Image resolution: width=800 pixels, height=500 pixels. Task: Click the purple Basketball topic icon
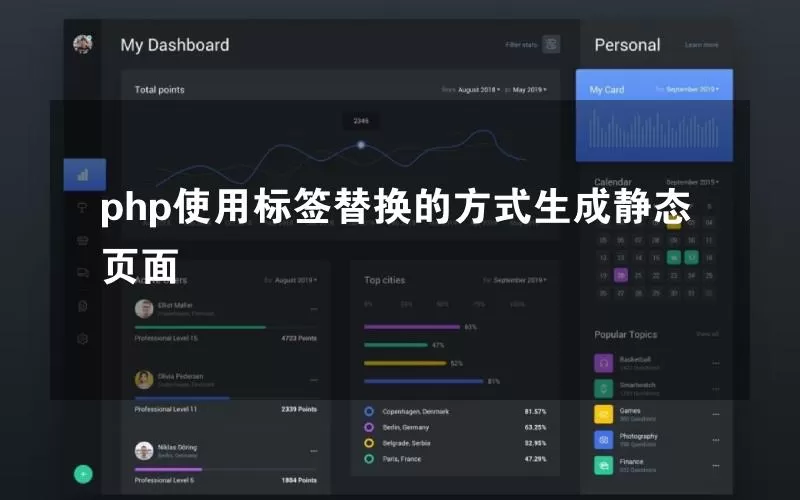(x=604, y=363)
